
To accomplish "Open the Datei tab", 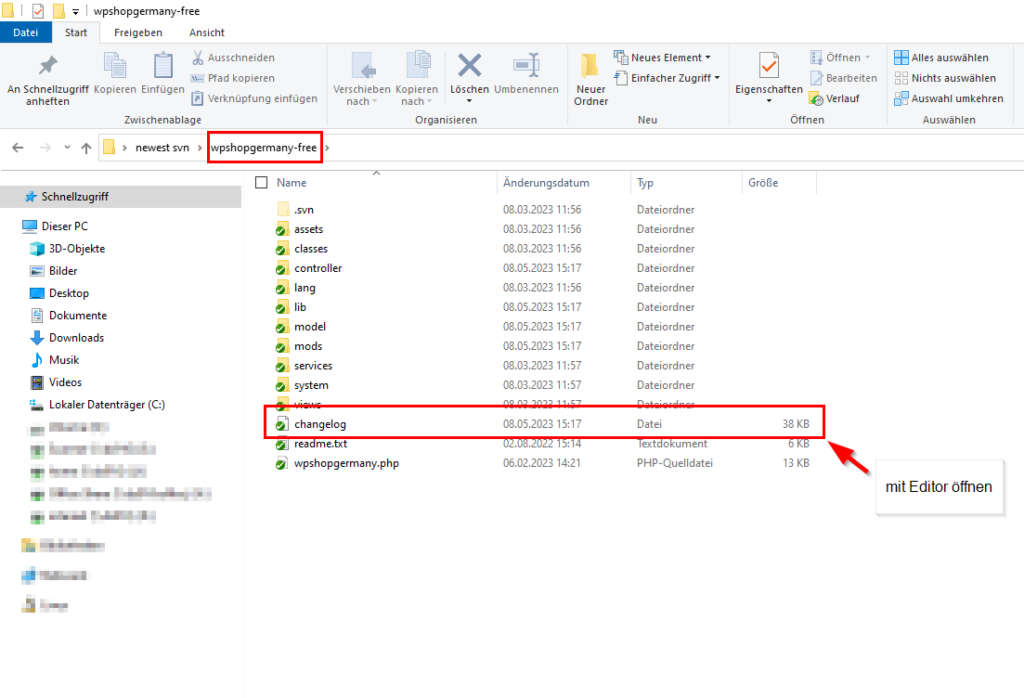I will point(25,32).
